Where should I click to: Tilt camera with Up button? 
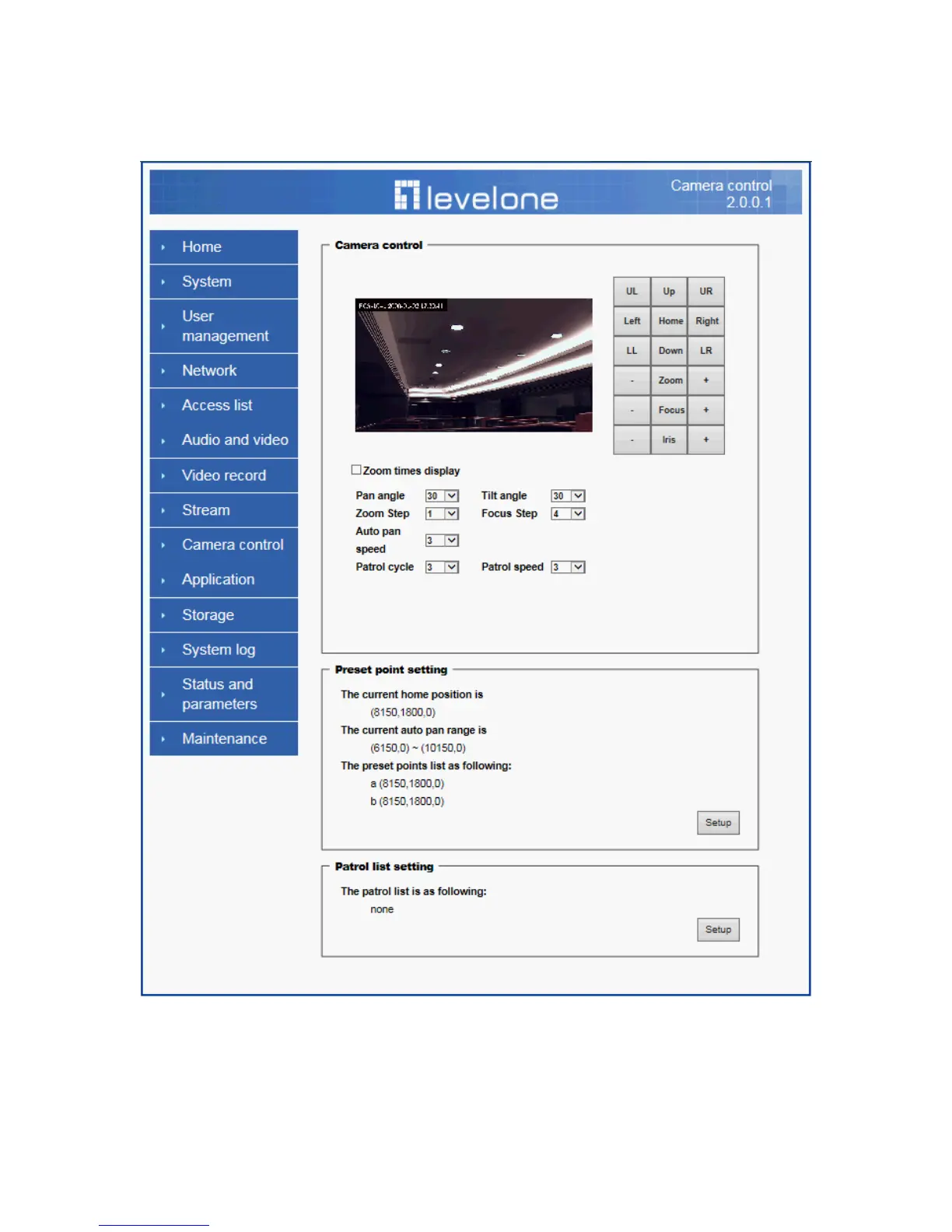669,292
